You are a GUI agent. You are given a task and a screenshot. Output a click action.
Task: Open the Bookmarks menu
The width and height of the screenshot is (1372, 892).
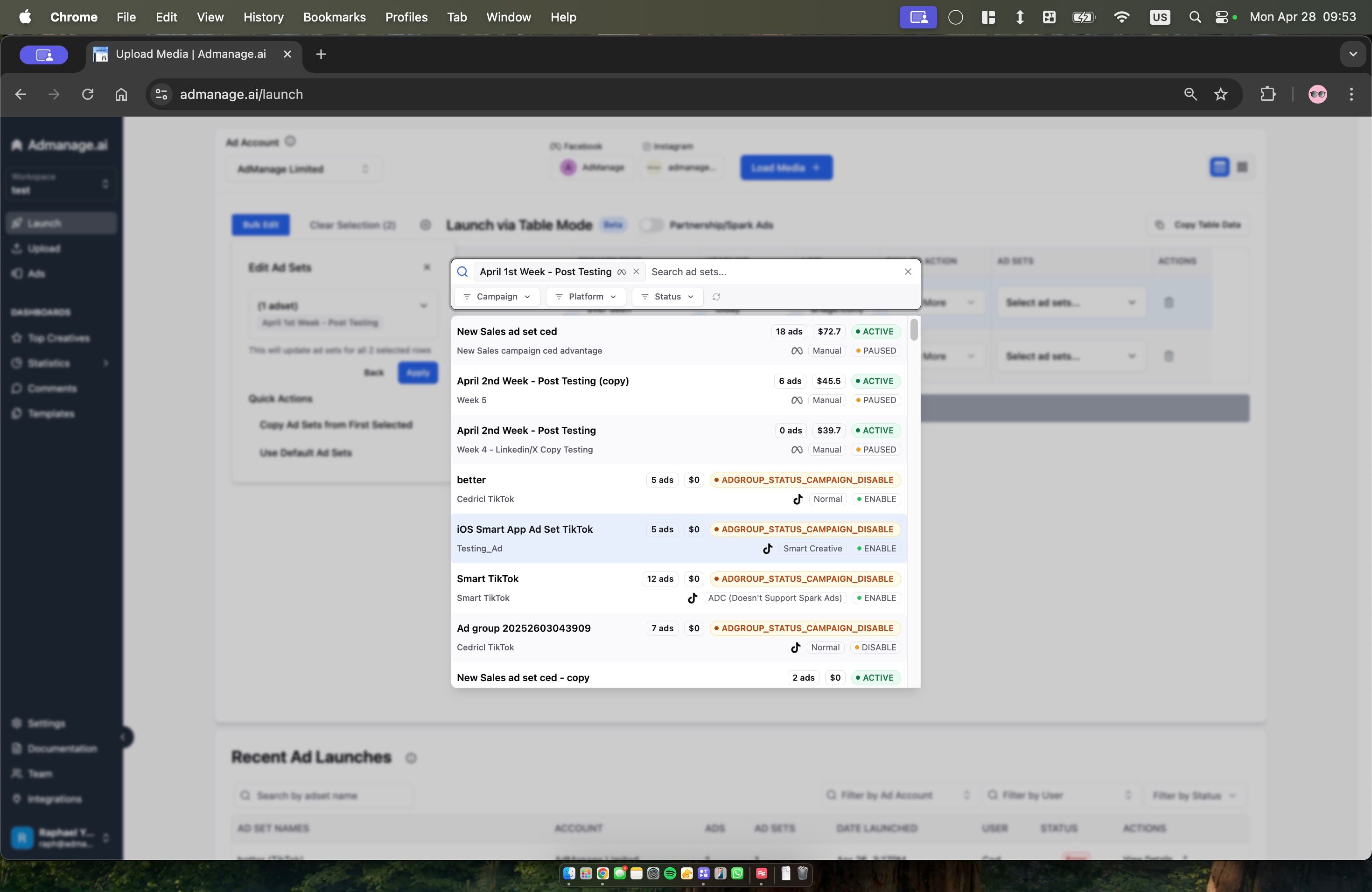tap(334, 17)
